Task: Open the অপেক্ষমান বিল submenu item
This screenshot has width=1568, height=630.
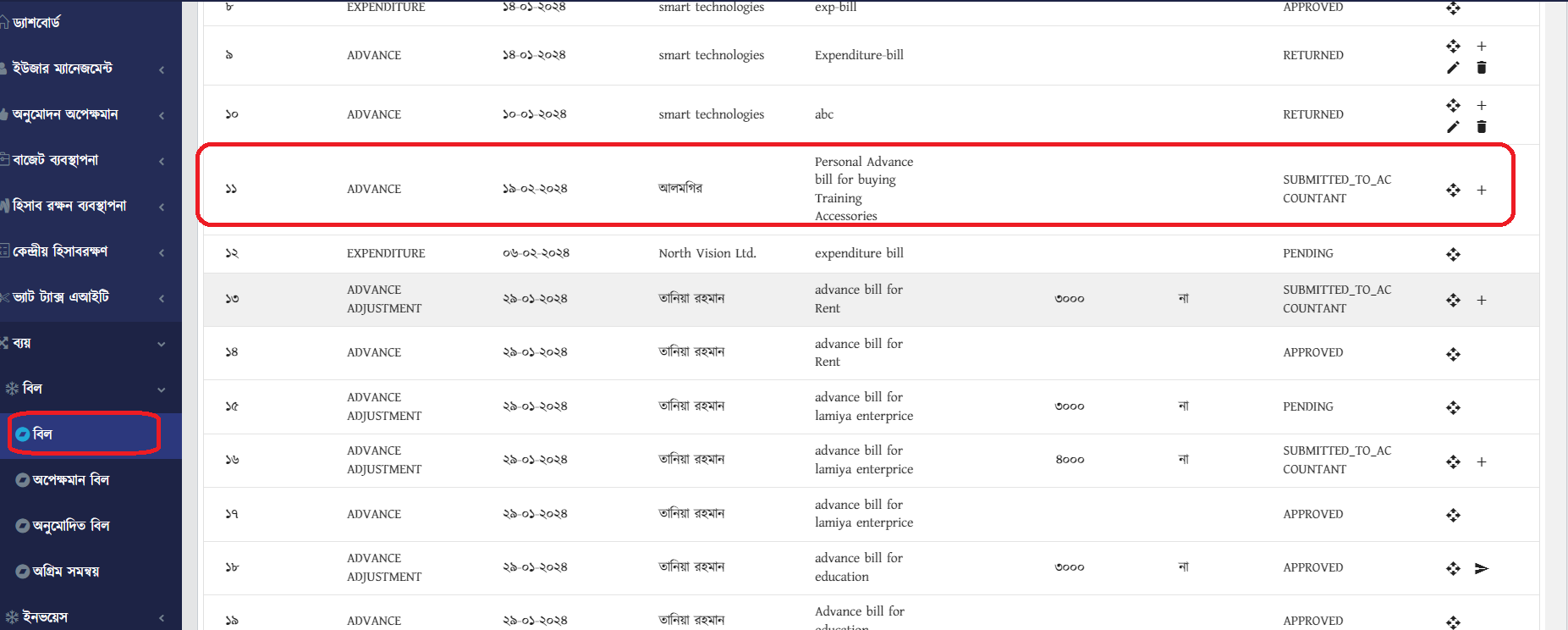Action: tap(91, 480)
